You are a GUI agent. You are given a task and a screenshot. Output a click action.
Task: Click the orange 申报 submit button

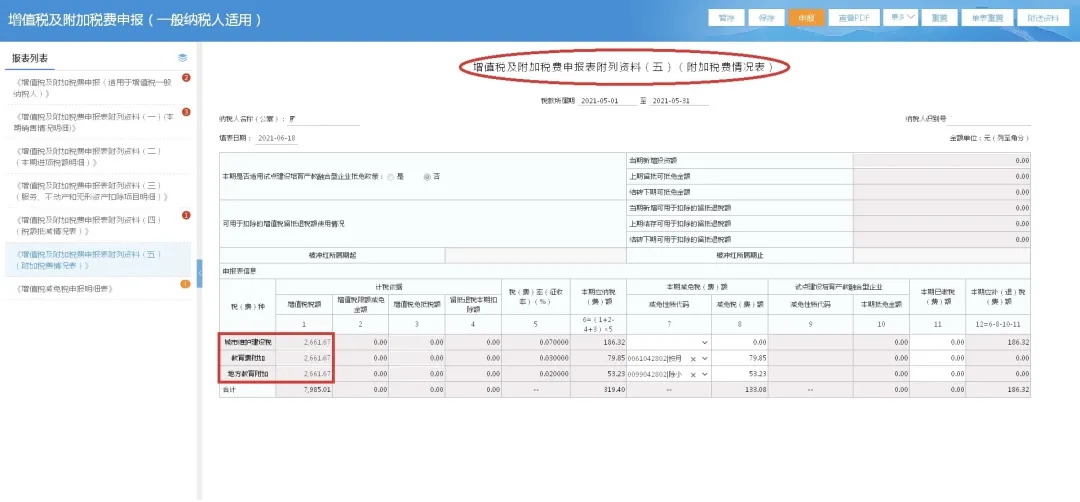(x=806, y=18)
